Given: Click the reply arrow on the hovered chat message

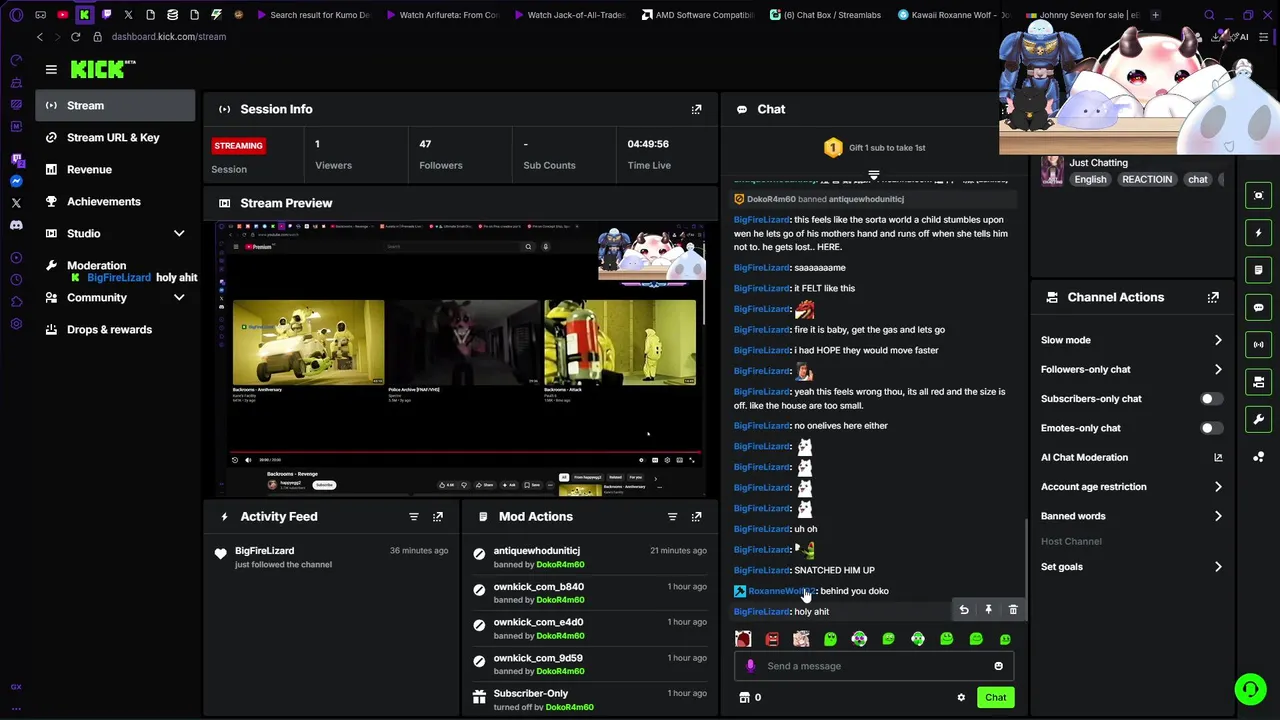Looking at the screenshot, I should pos(964,610).
